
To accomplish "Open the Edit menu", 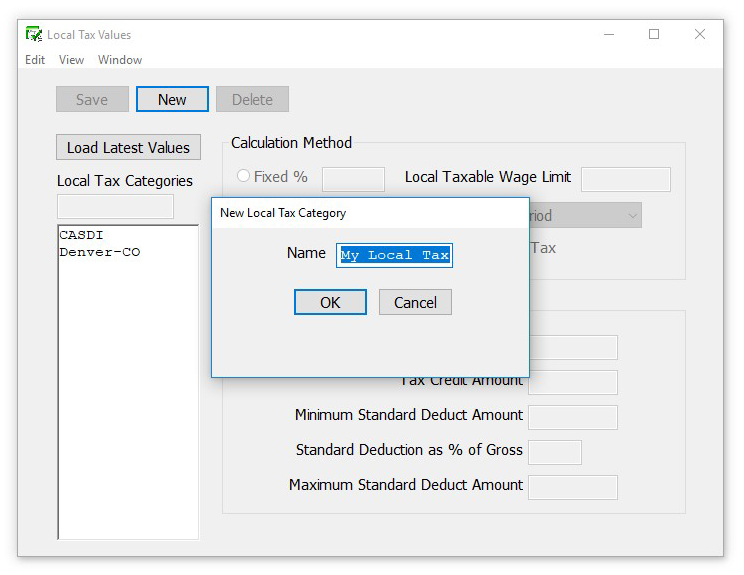I will click(35, 60).
